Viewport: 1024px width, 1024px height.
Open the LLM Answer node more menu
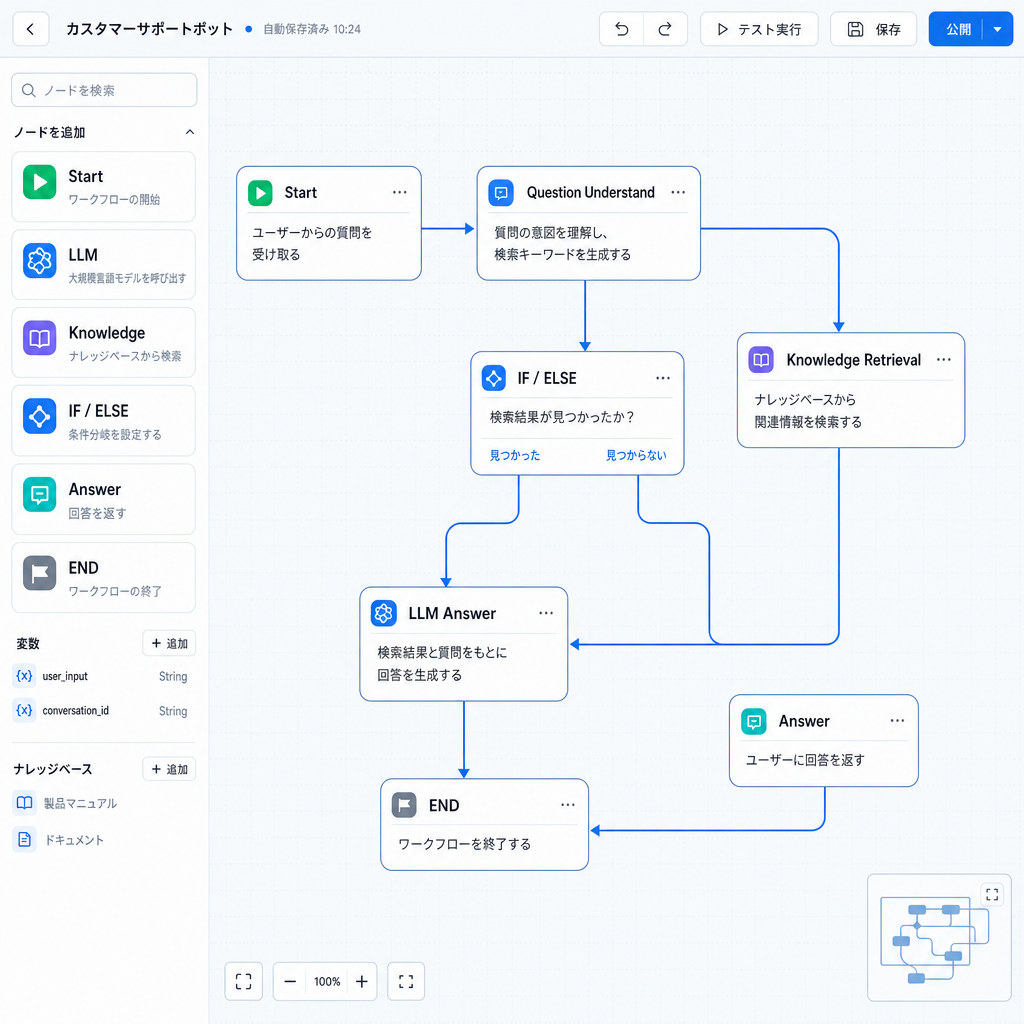(x=546, y=613)
